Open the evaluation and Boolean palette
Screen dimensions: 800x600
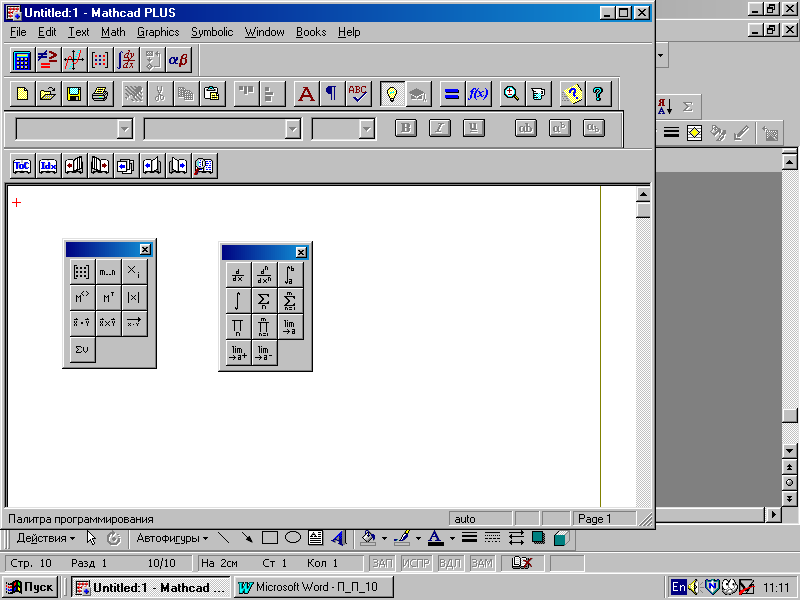[48, 60]
